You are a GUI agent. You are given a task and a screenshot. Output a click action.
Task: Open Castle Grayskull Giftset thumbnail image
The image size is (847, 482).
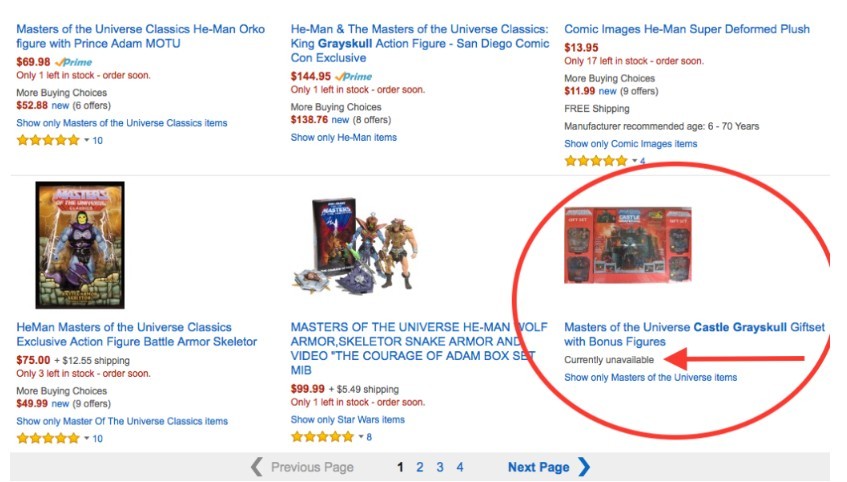click(628, 246)
